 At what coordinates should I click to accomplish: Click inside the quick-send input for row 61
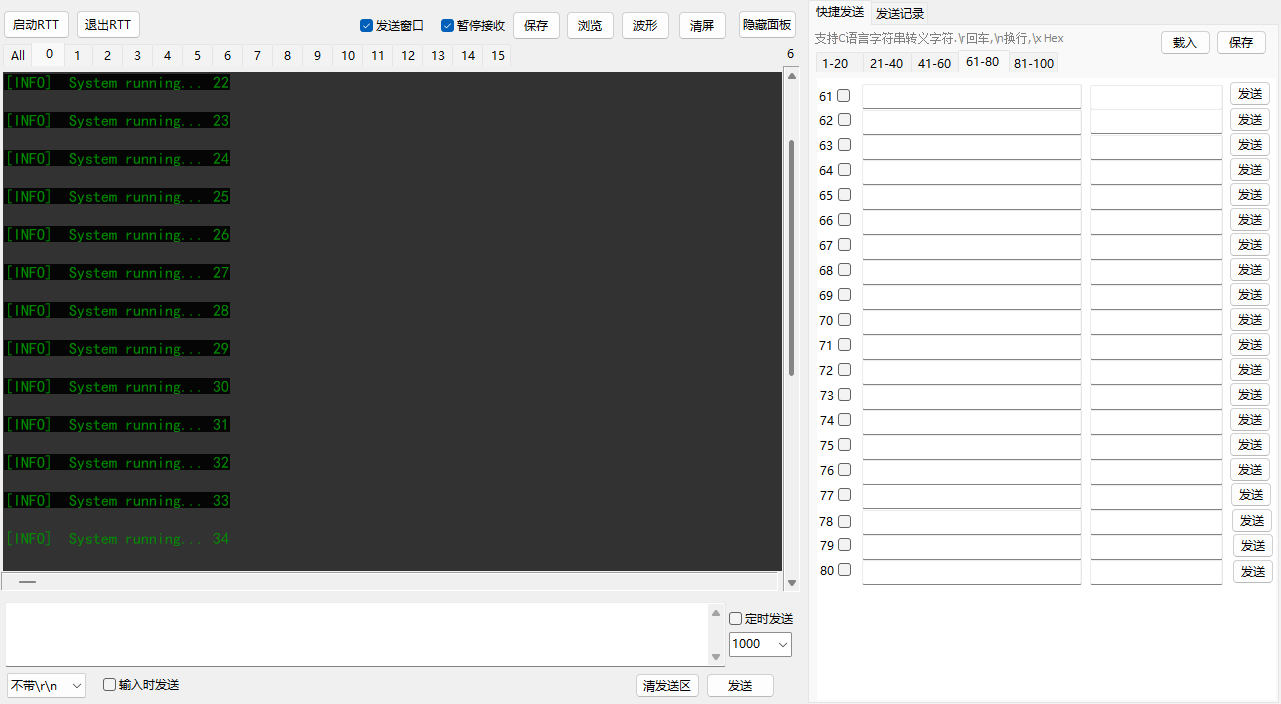[971, 96]
